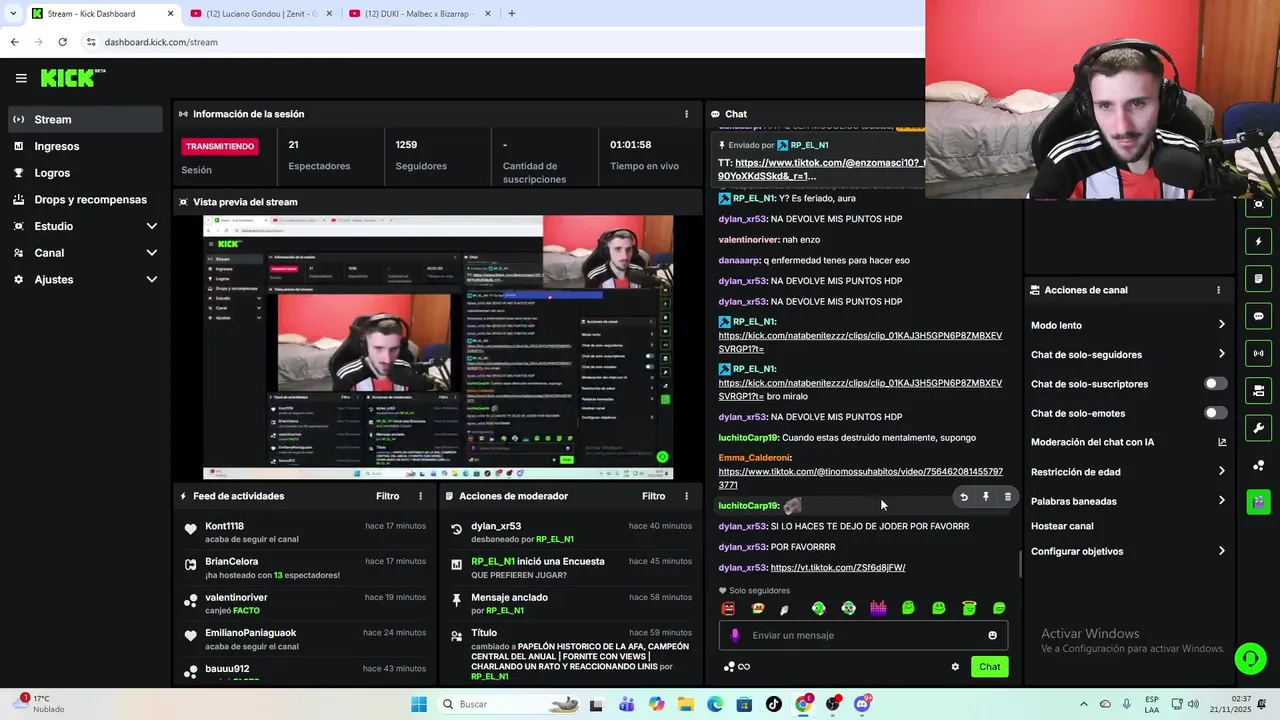Click the taskbar Buscar search box
Viewport: 1280px width, 720px height.
(510, 704)
